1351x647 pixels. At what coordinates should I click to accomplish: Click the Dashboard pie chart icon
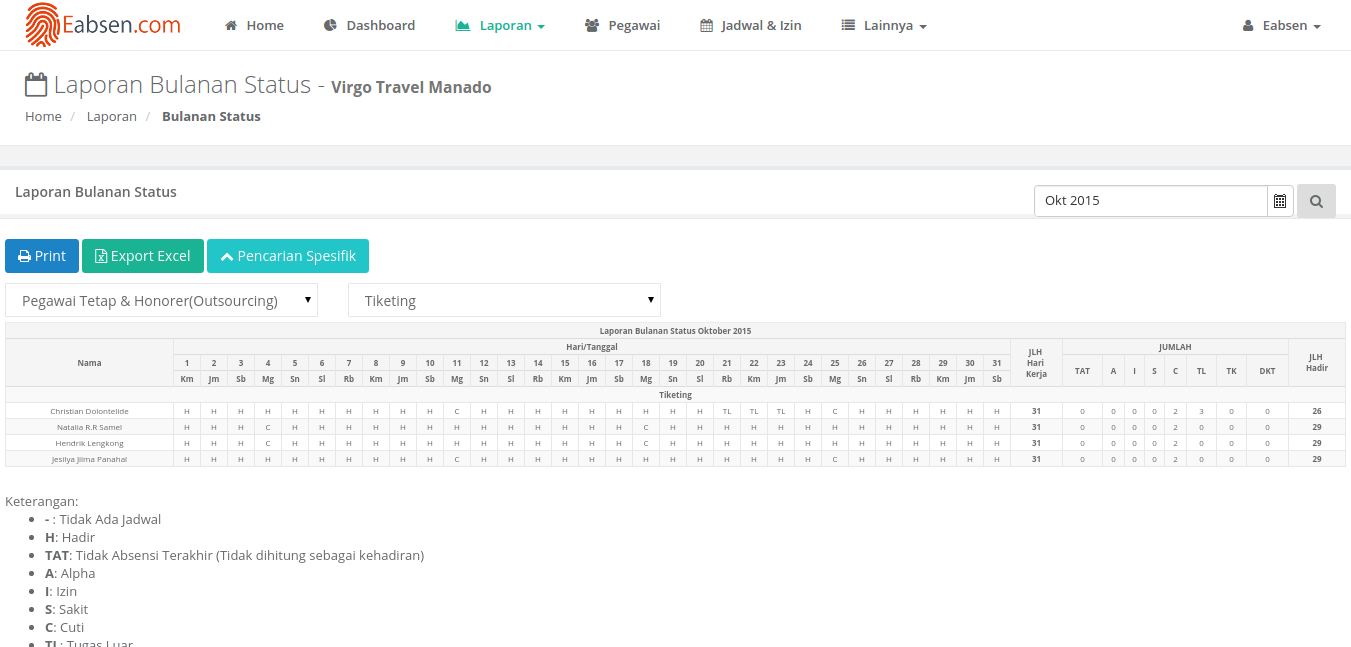tap(330, 26)
